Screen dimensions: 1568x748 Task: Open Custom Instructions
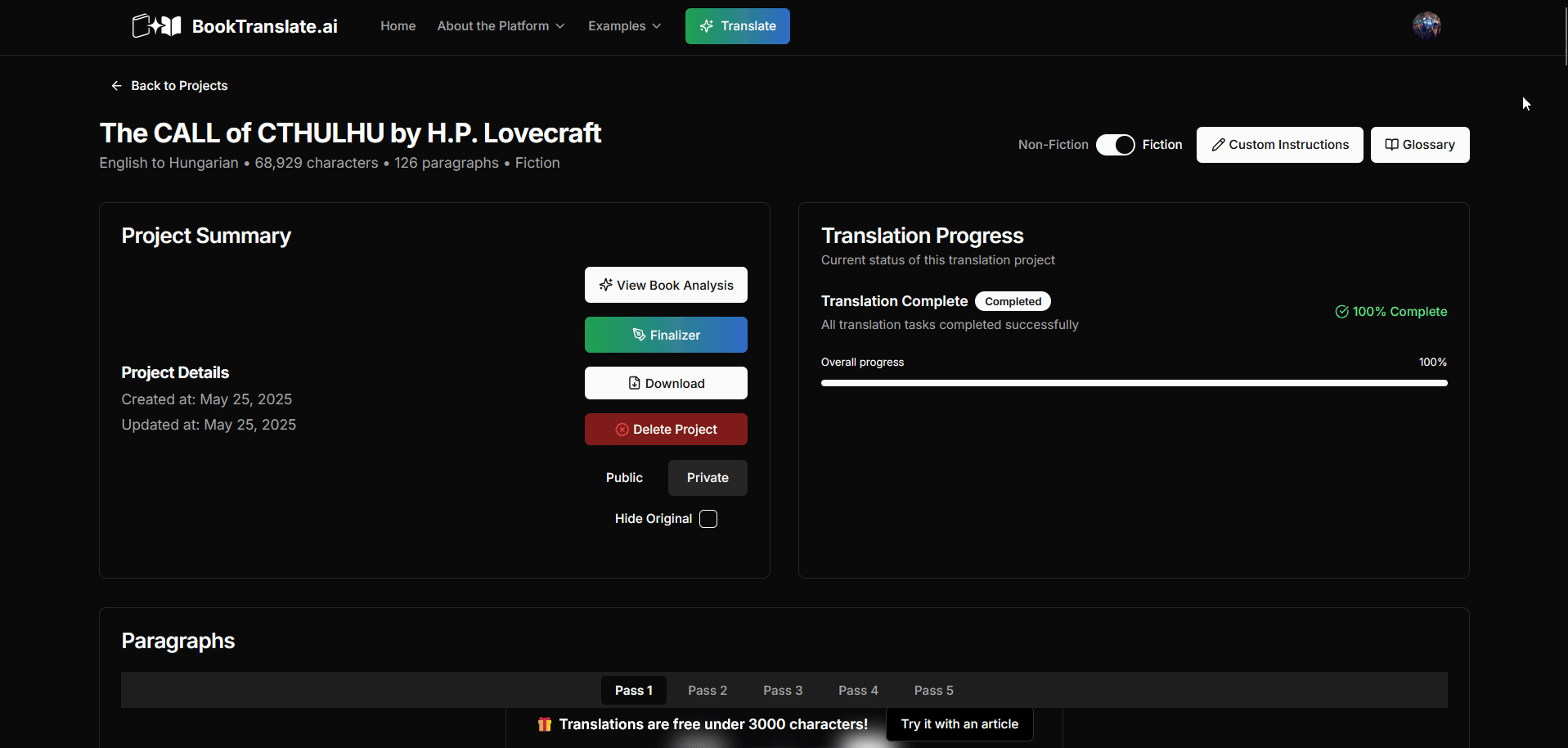coord(1280,145)
